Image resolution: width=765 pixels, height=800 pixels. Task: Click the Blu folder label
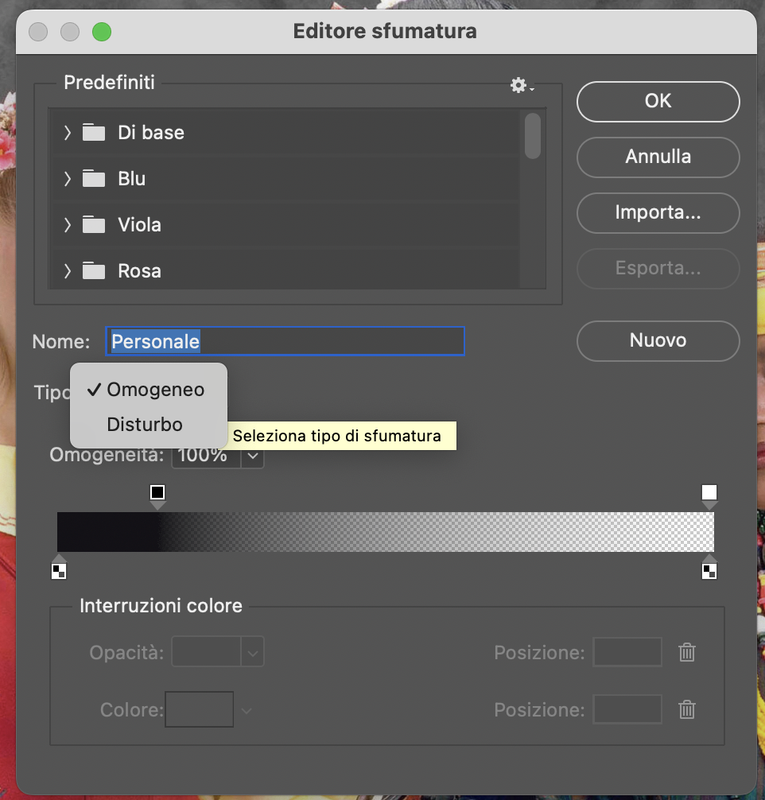(x=132, y=179)
